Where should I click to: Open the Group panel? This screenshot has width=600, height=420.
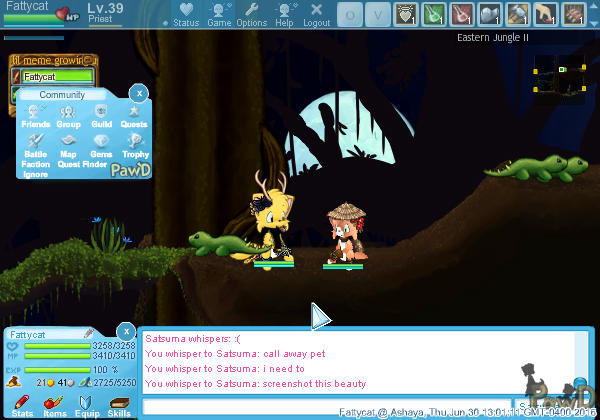68,117
